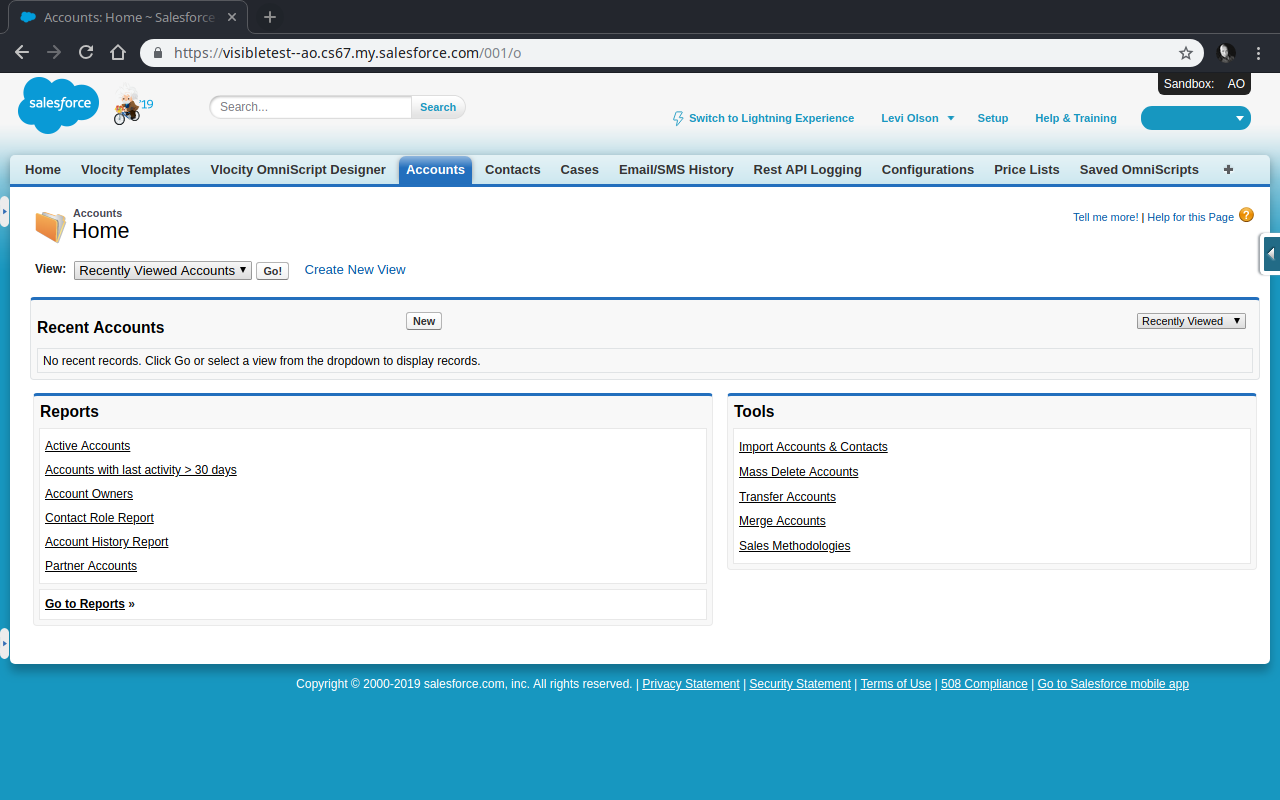
Task: Click Go to Reports link
Action: (85, 604)
